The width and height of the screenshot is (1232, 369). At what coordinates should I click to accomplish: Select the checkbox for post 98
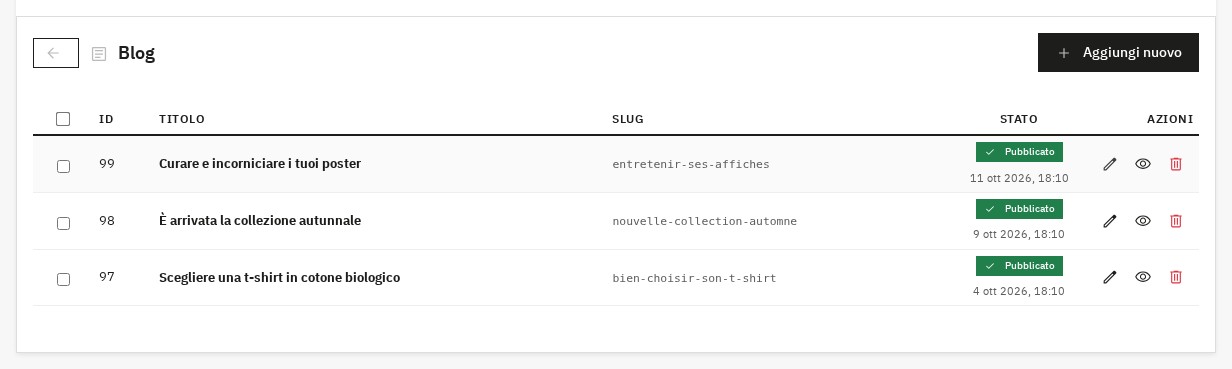coord(63,223)
